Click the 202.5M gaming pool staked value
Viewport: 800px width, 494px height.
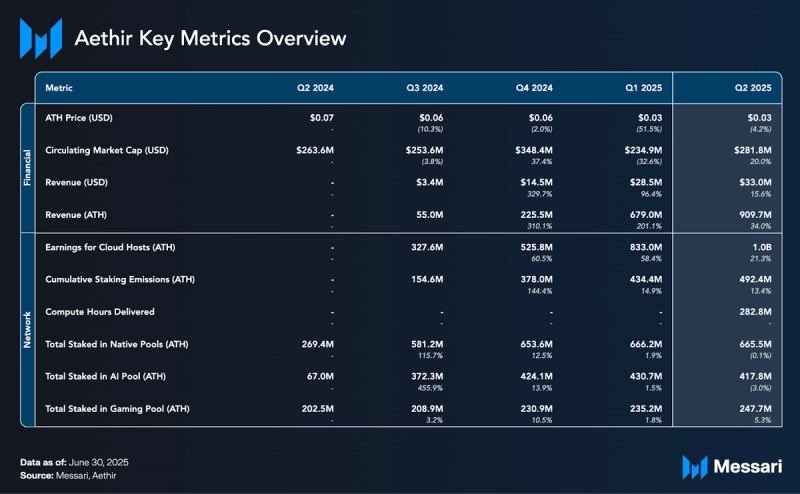pos(317,409)
